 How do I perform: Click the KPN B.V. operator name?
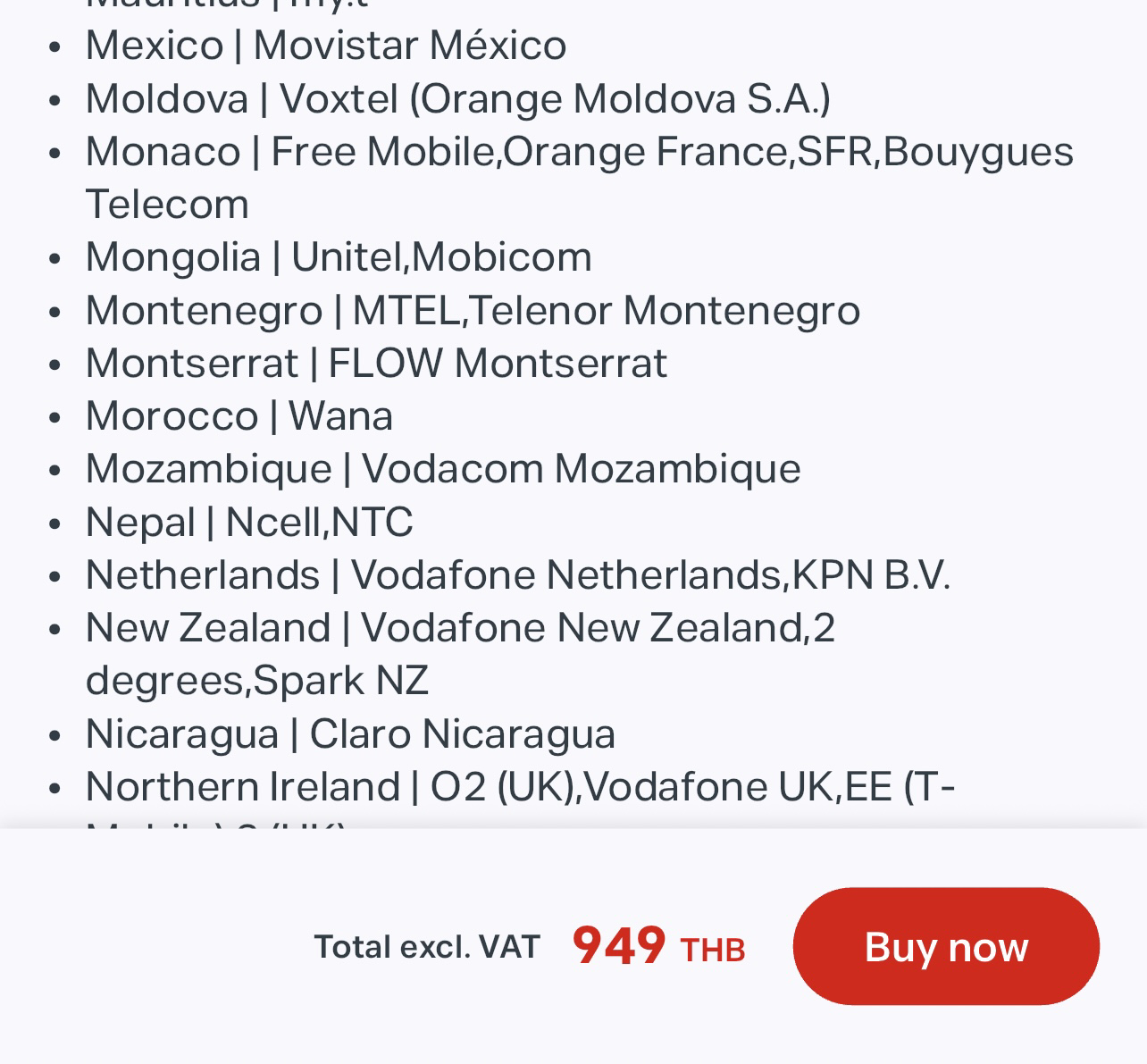click(870, 575)
